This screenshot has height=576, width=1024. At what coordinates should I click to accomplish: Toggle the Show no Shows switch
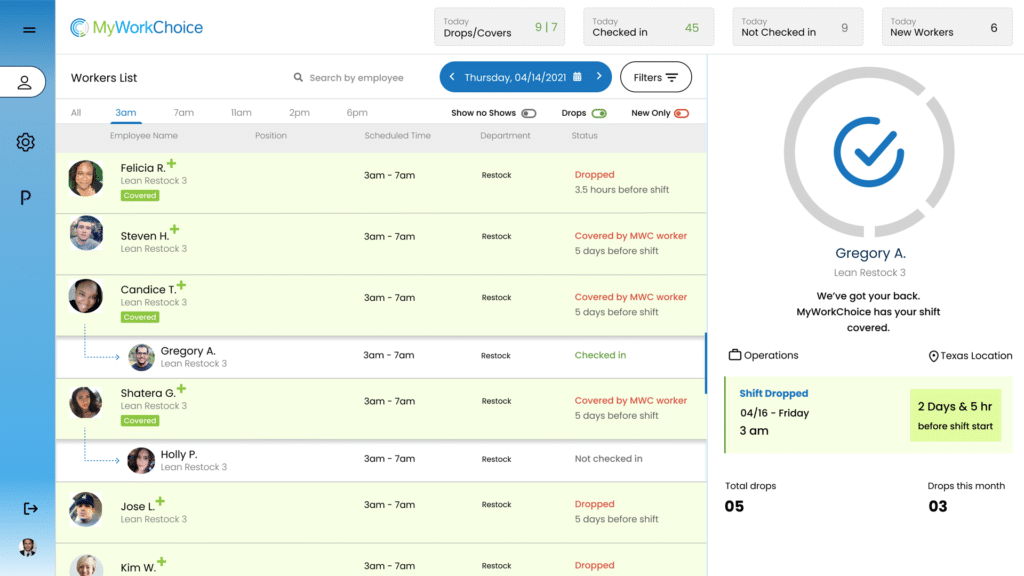point(529,114)
